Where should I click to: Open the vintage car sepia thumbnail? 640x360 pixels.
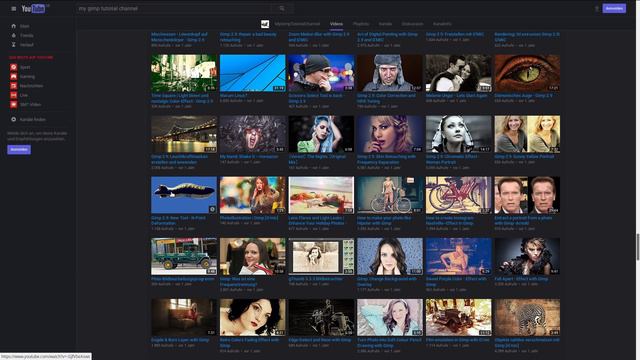point(458,317)
